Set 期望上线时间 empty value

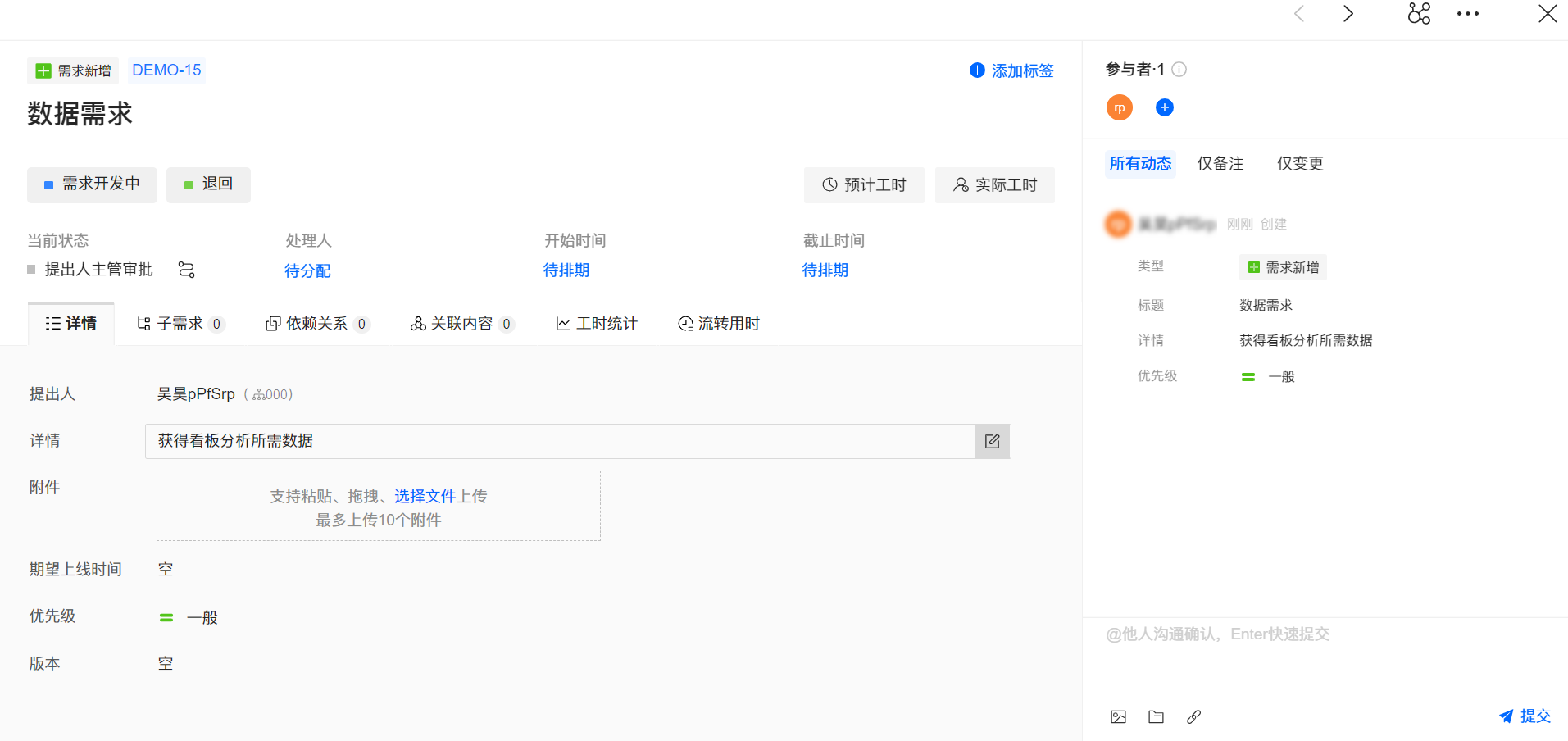point(166,570)
